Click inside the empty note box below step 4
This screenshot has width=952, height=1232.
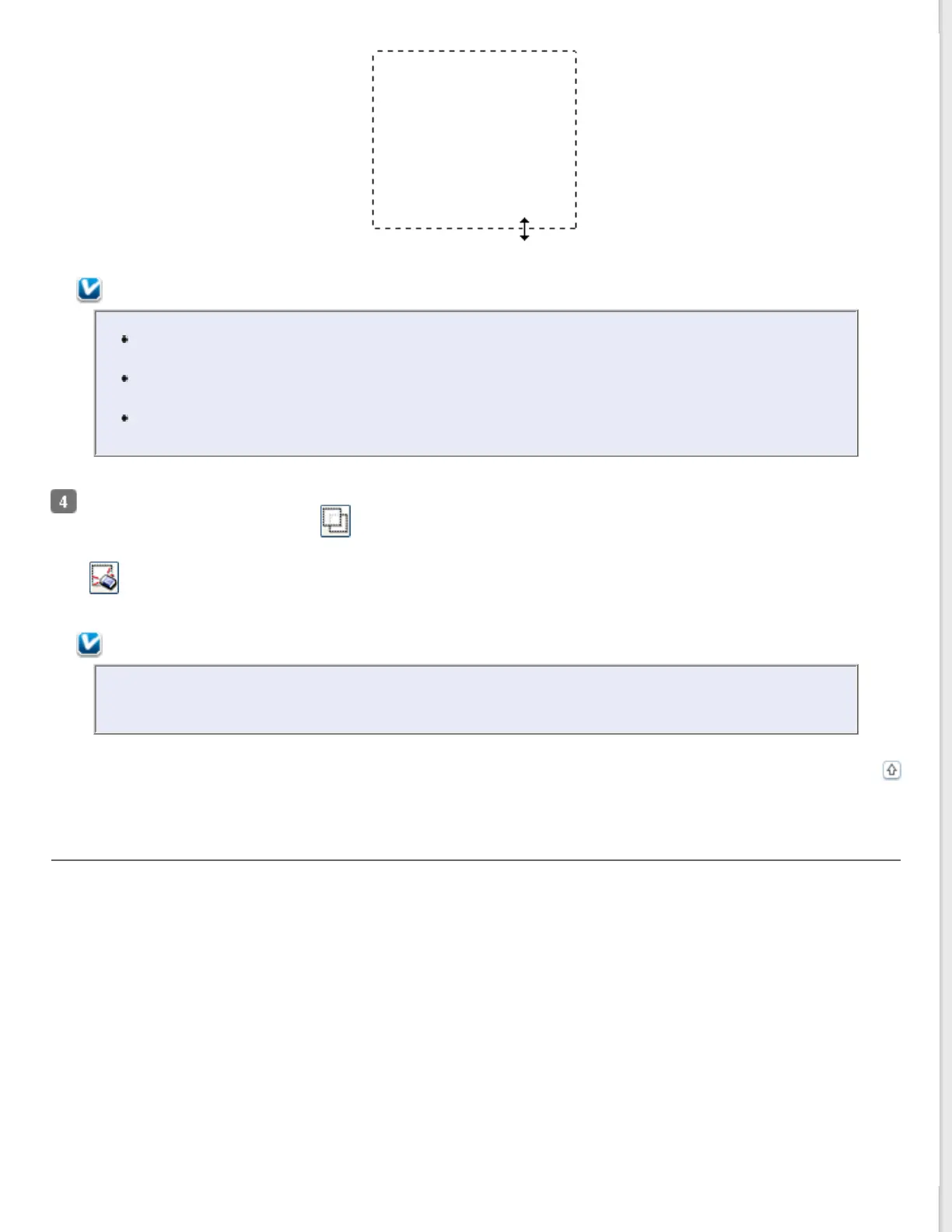[476, 699]
